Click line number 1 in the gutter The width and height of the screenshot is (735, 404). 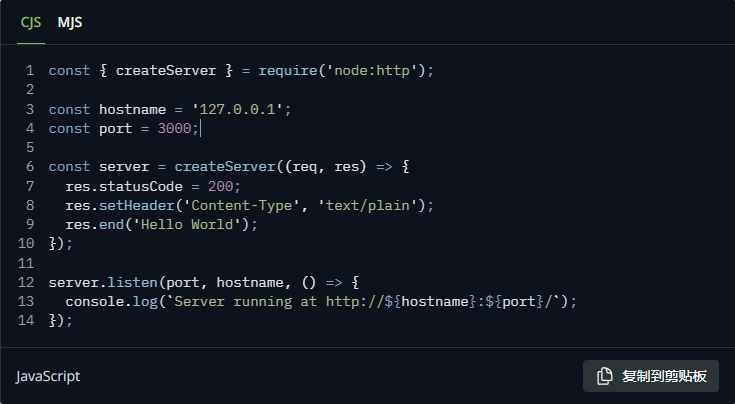[x=30, y=70]
